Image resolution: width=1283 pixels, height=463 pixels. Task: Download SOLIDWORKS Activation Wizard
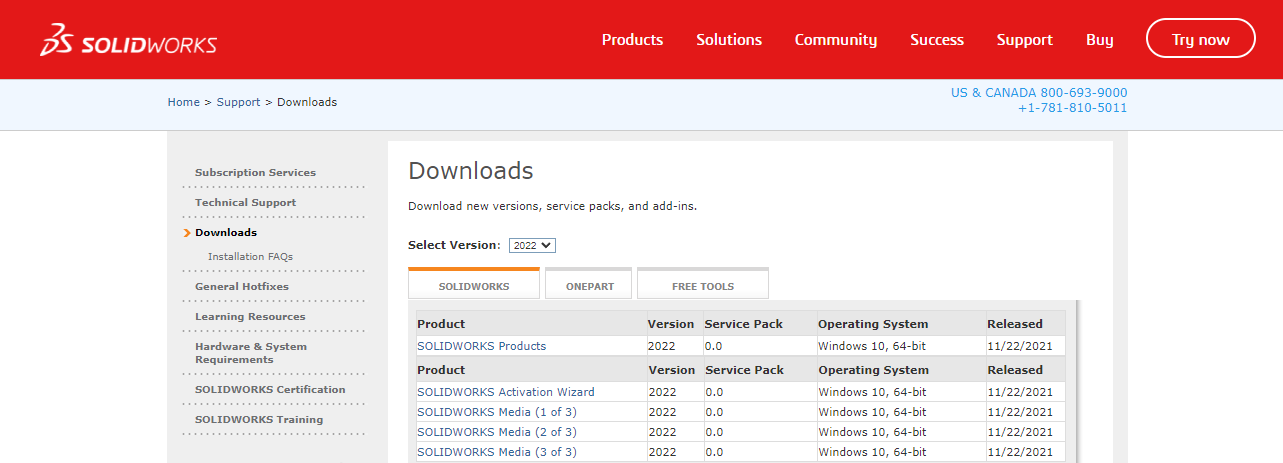(x=506, y=392)
